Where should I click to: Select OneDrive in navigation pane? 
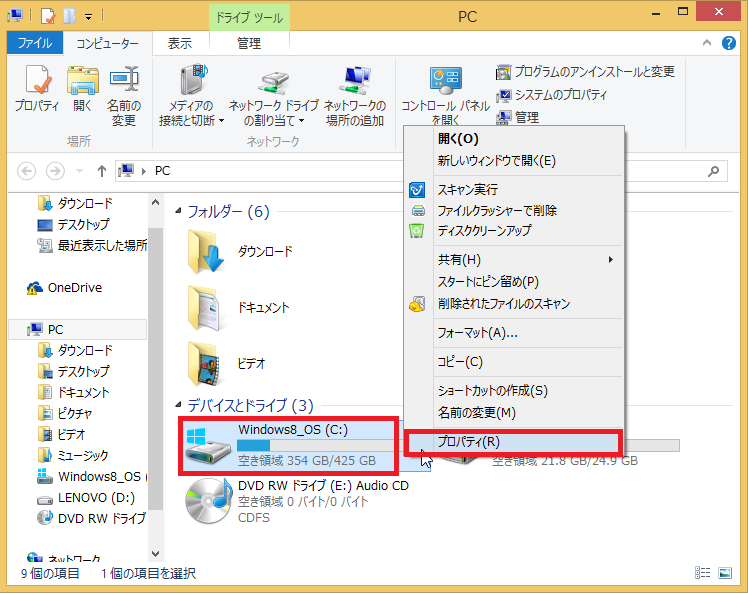click(x=64, y=288)
